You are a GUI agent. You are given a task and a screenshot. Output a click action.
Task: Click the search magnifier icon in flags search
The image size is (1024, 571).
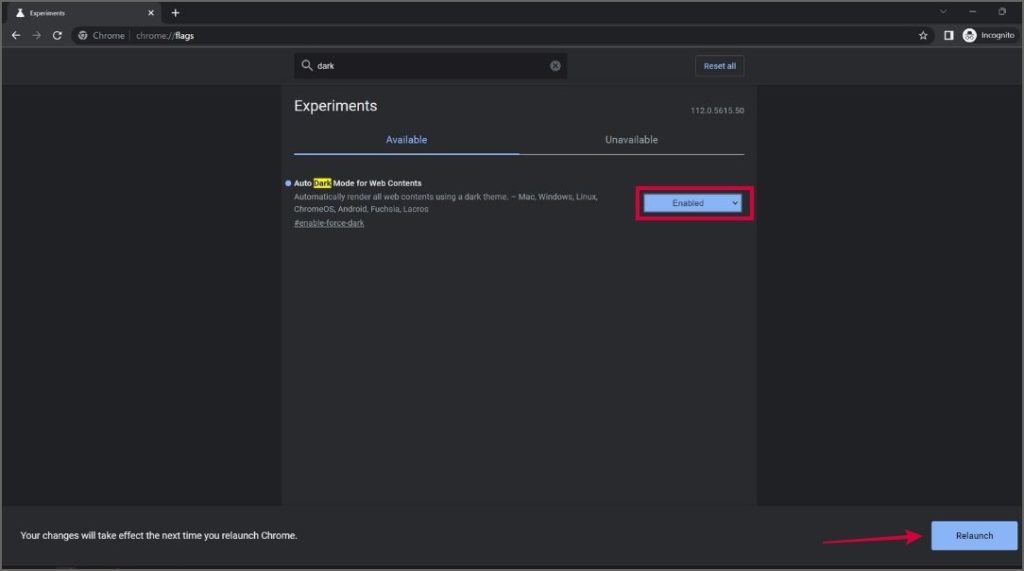pos(306,65)
